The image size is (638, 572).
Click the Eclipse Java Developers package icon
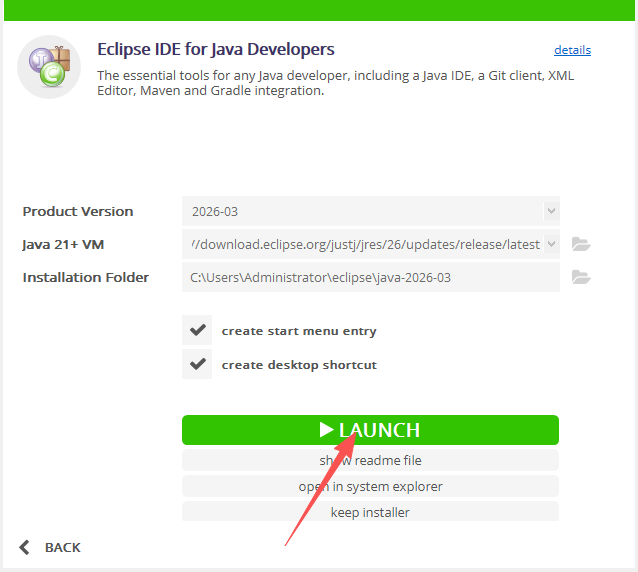click(49, 67)
